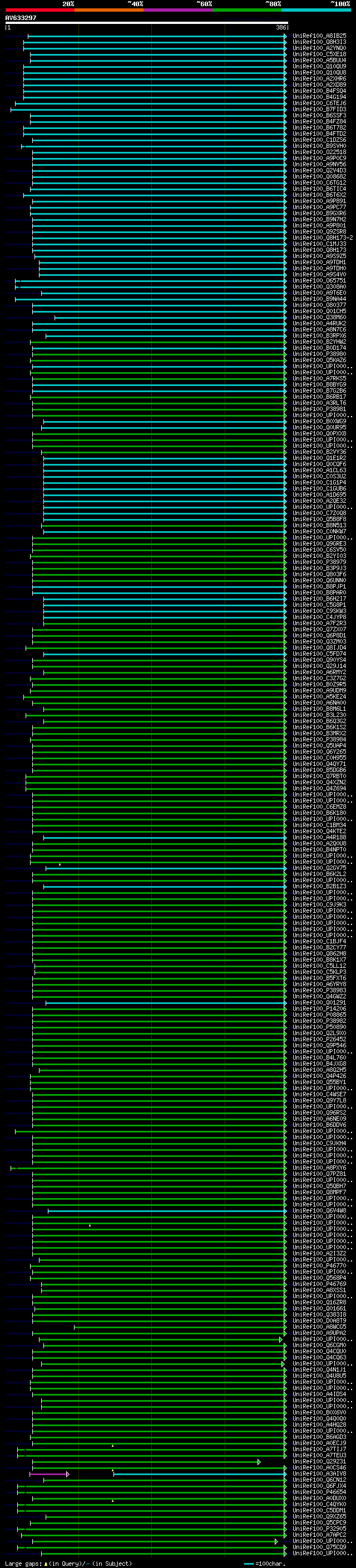The height and width of the screenshot is (1568, 356).
Task: Open the UniRef100_P26452 entry
Action: [319, 1039]
